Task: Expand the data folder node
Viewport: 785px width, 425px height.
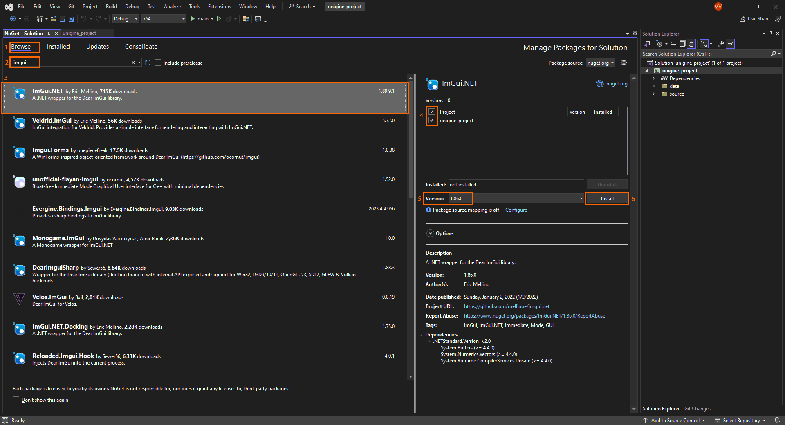Action: click(654, 86)
